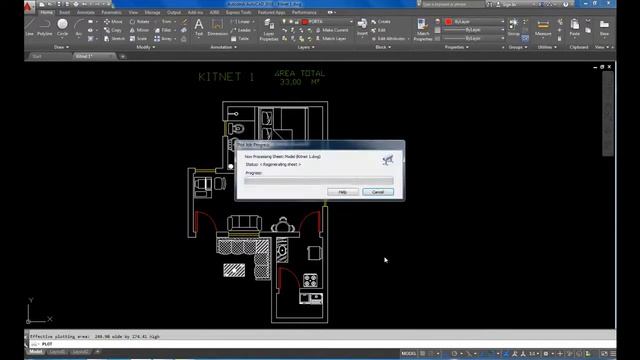The width and height of the screenshot is (640, 360).
Task: Toggle grid display in status bar
Action: click(x=423, y=353)
